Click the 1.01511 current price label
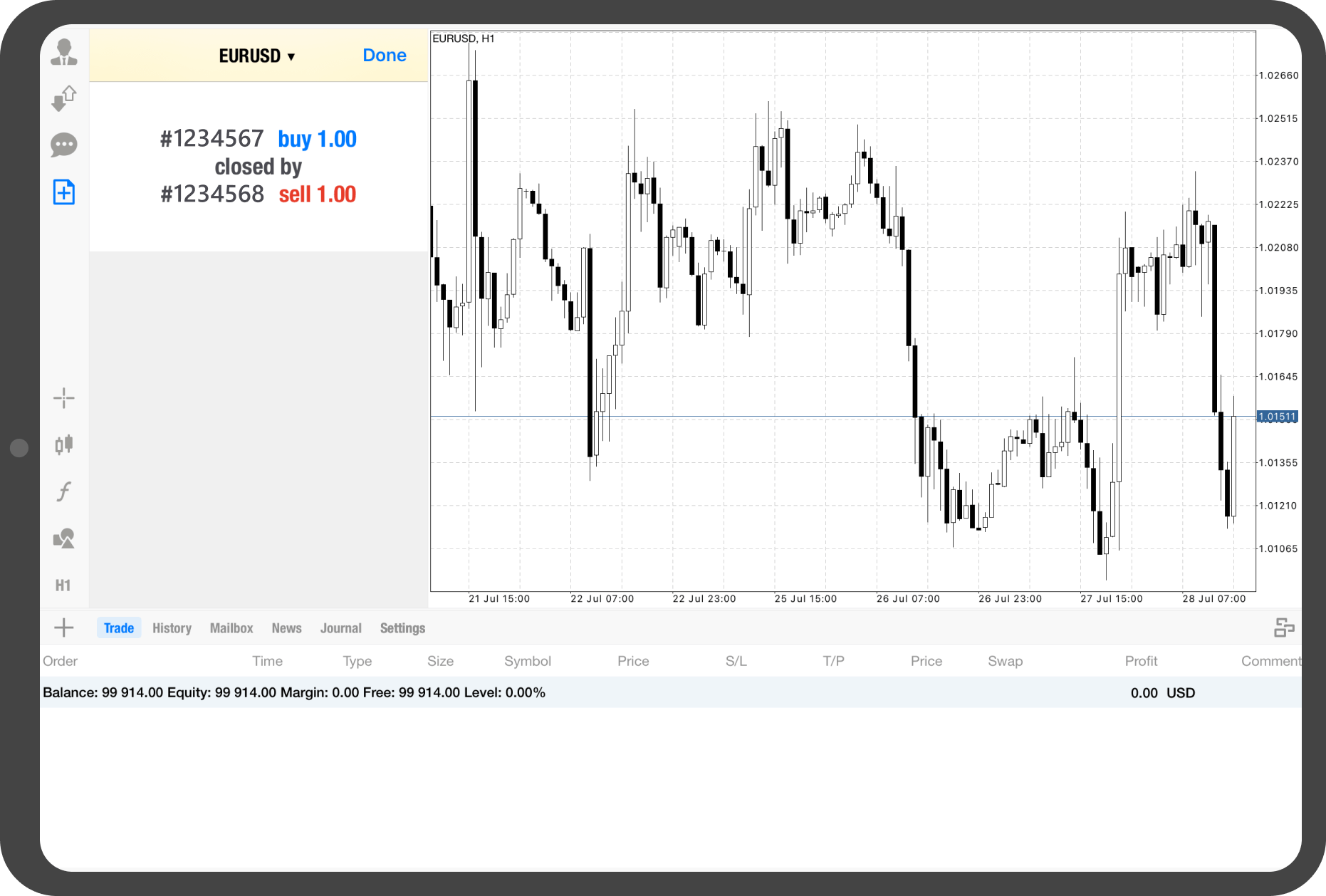The height and width of the screenshot is (896, 1326). (1277, 417)
